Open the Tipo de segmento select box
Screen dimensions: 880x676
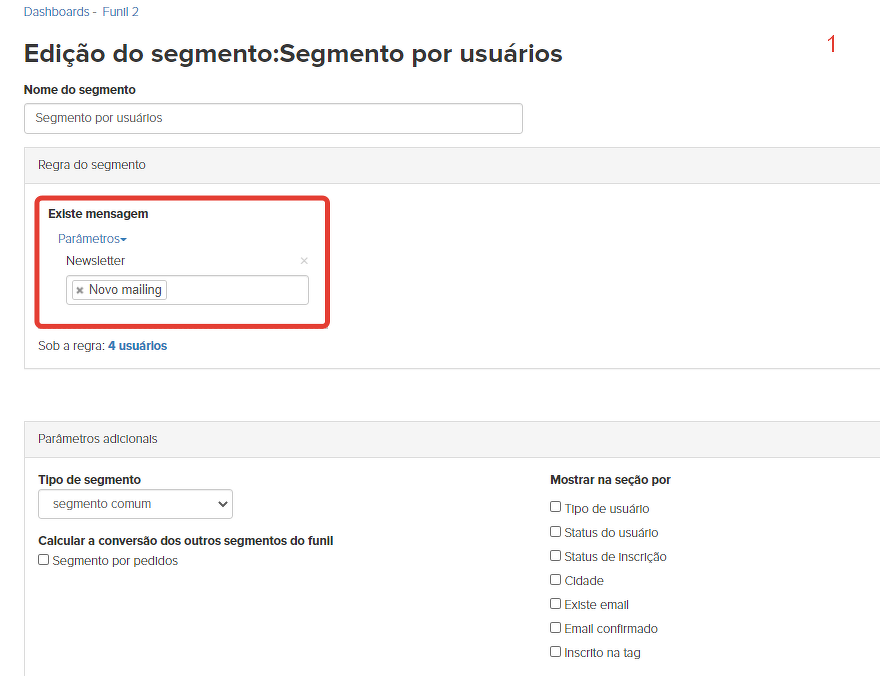pyautogui.click(x=135, y=504)
